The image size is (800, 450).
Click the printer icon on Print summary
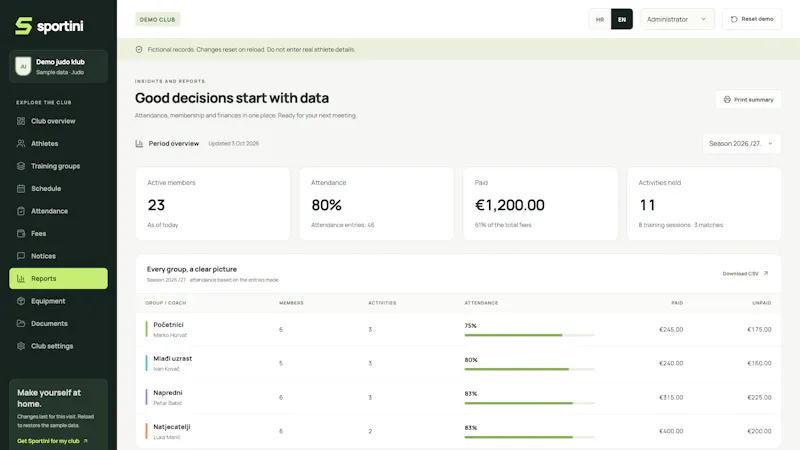(x=727, y=99)
